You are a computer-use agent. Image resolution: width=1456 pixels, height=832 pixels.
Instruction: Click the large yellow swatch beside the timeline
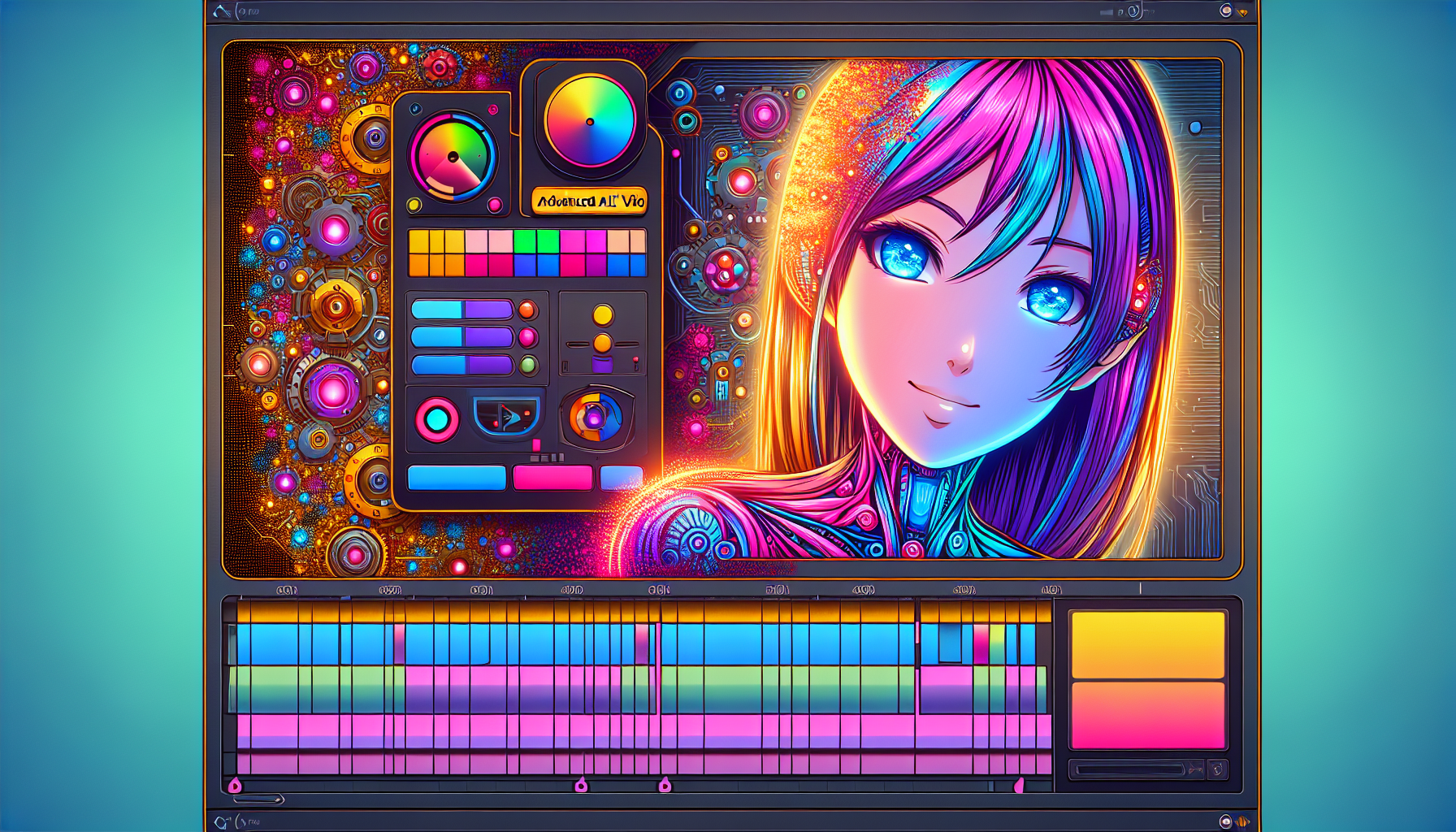[x=1147, y=645]
